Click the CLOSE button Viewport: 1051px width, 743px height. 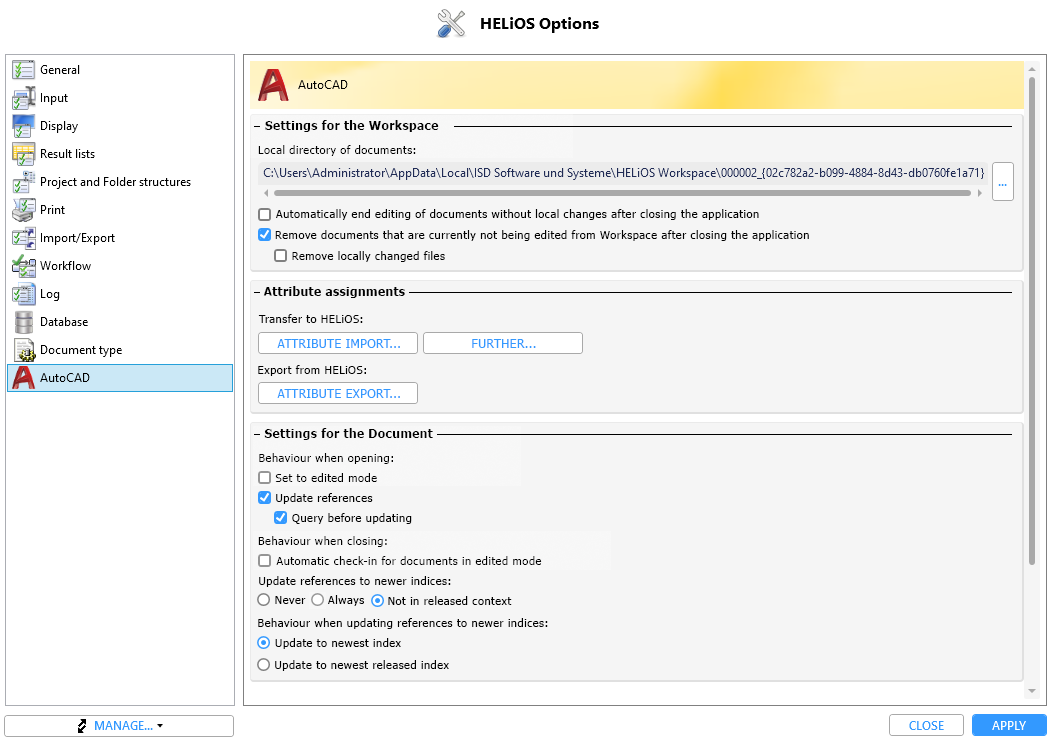coord(926,726)
